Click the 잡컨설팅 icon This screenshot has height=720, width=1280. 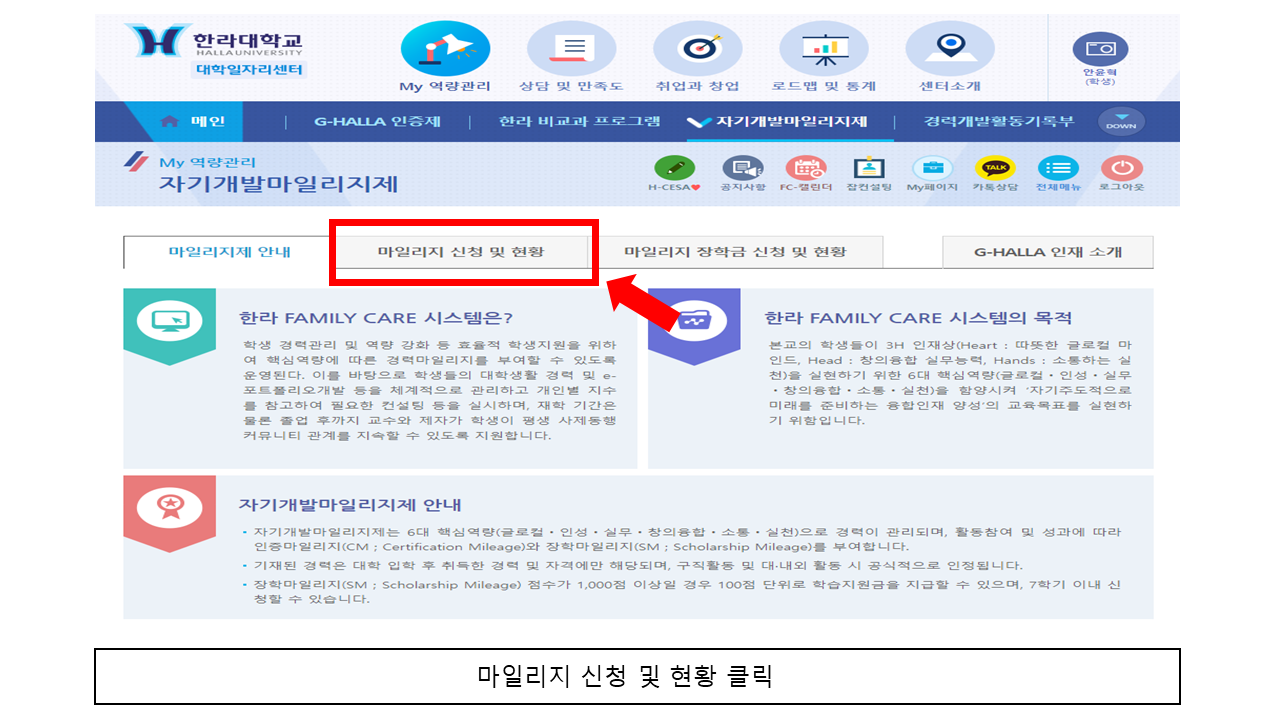868,169
